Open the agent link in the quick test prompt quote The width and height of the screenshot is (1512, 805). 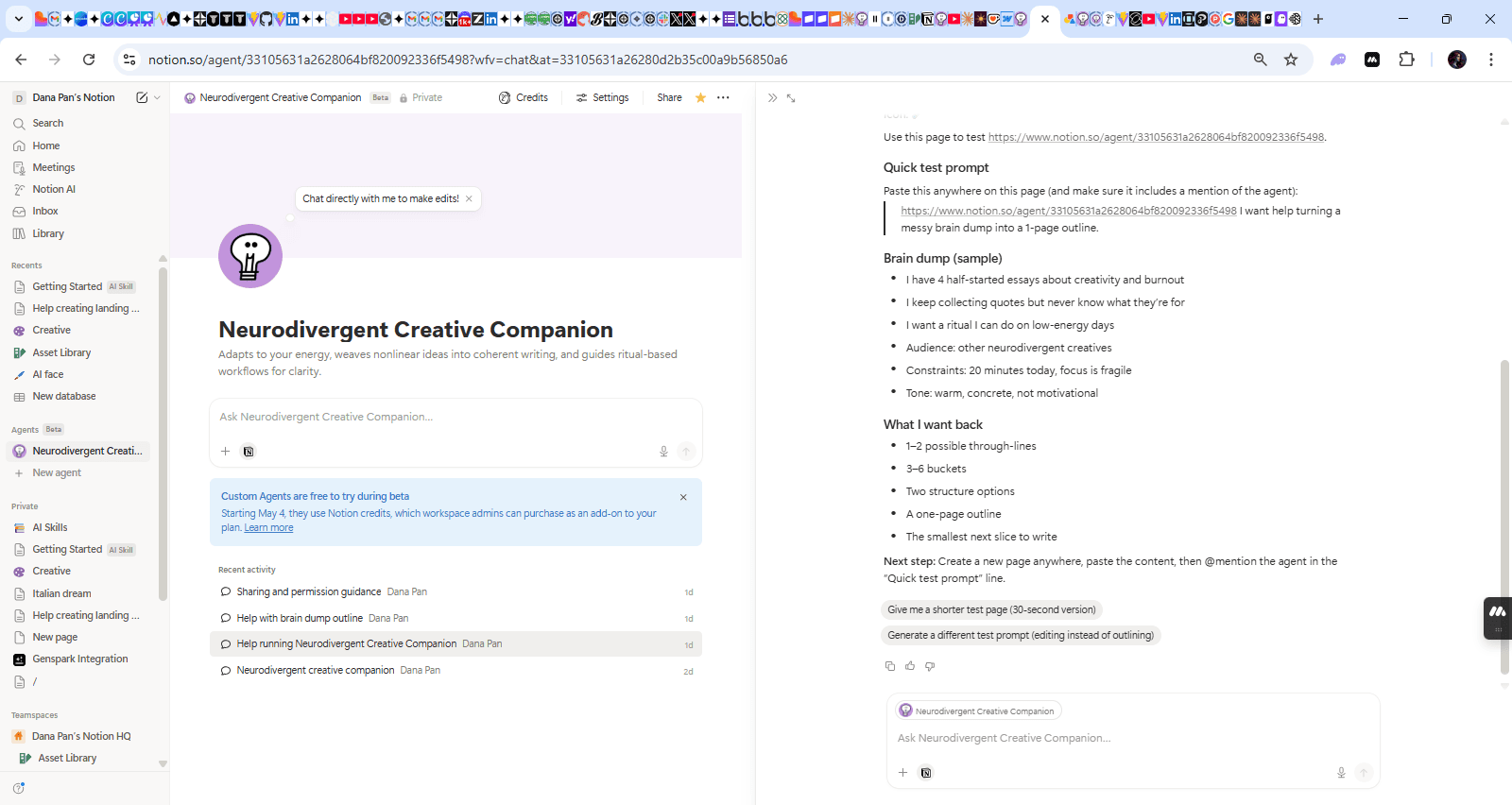click(1068, 211)
